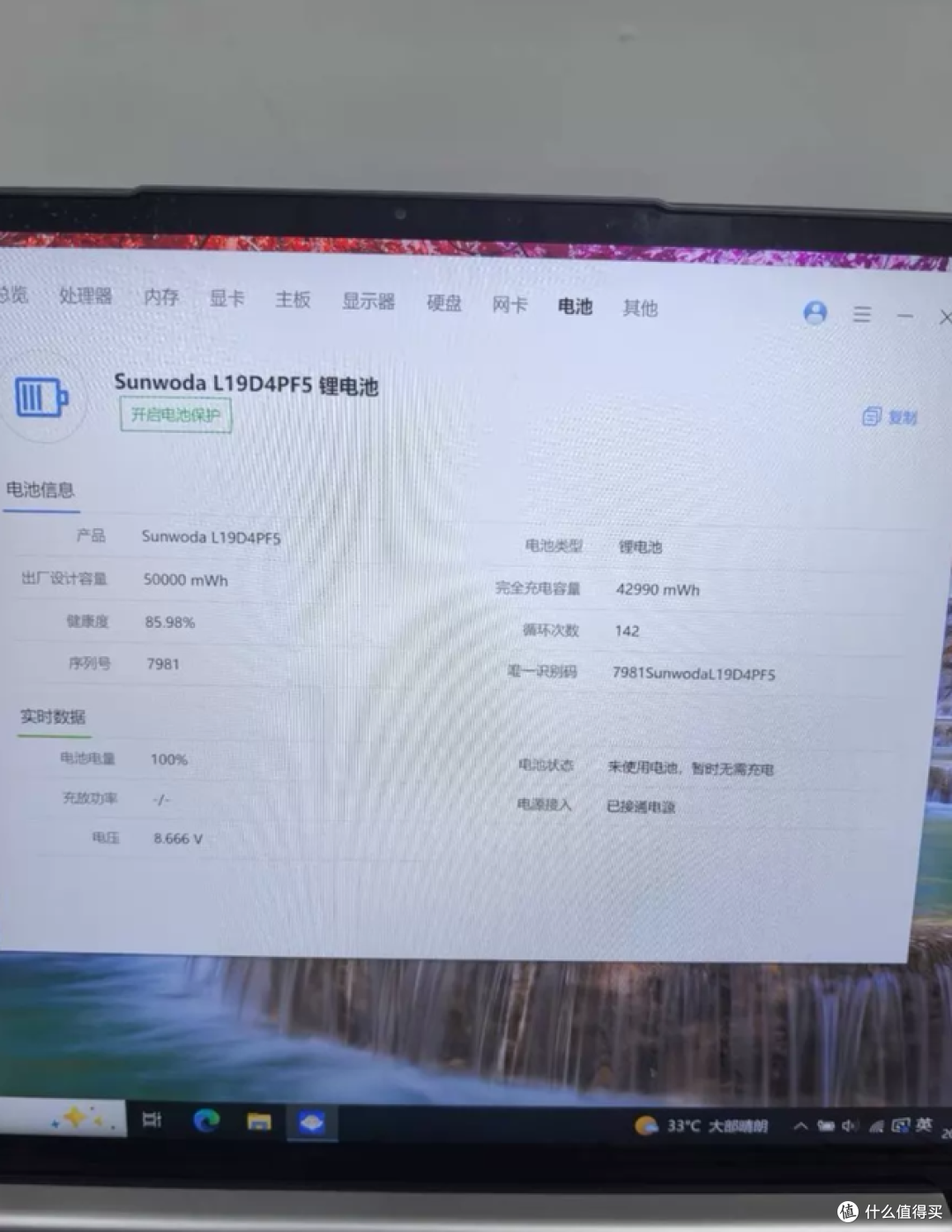Switch to the 网卡 tab

click(x=509, y=305)
